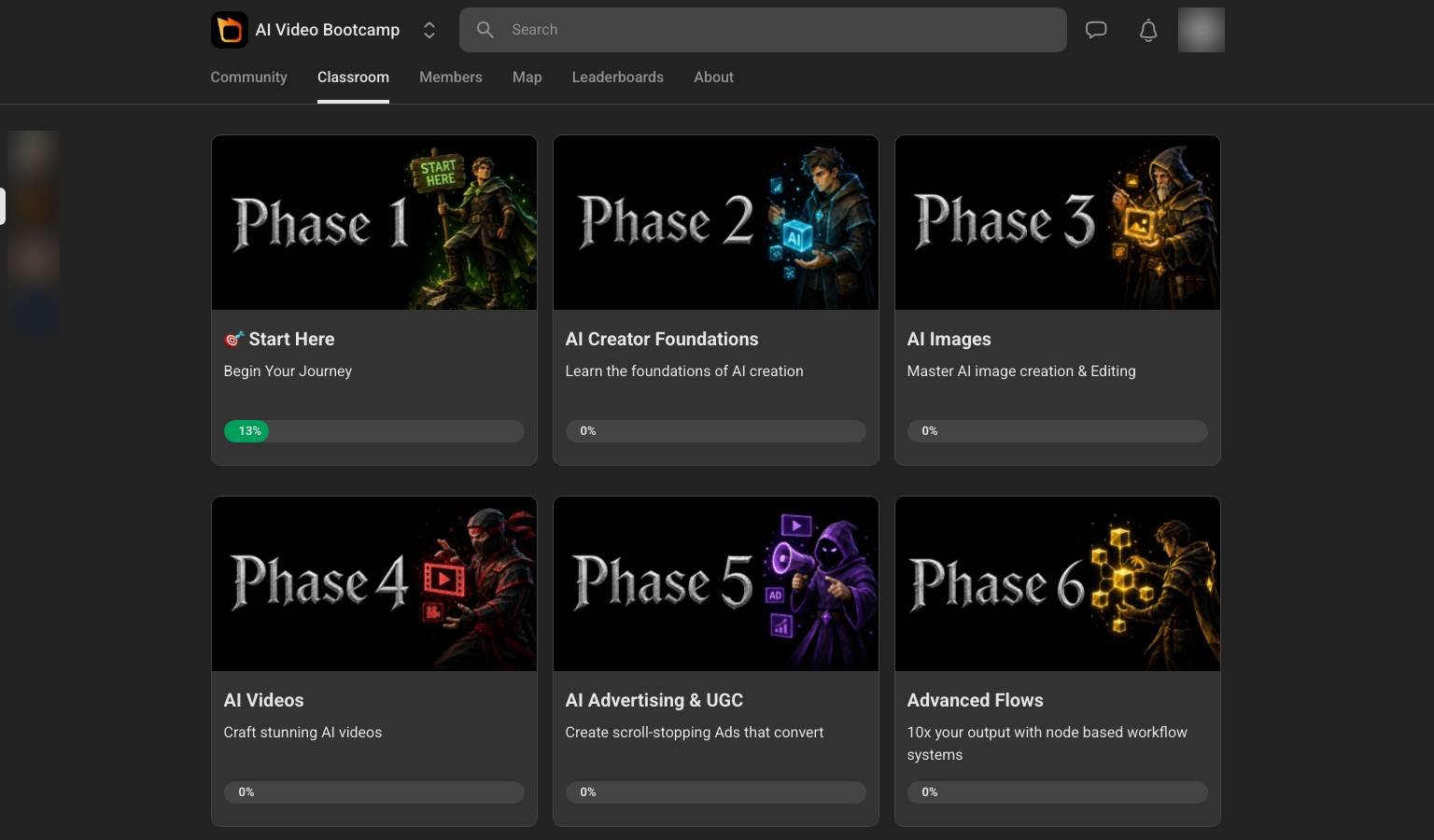This screenshot has width=1434, height=840.
Task: Click the Advanced Flows course title
Action: point(975,700)
